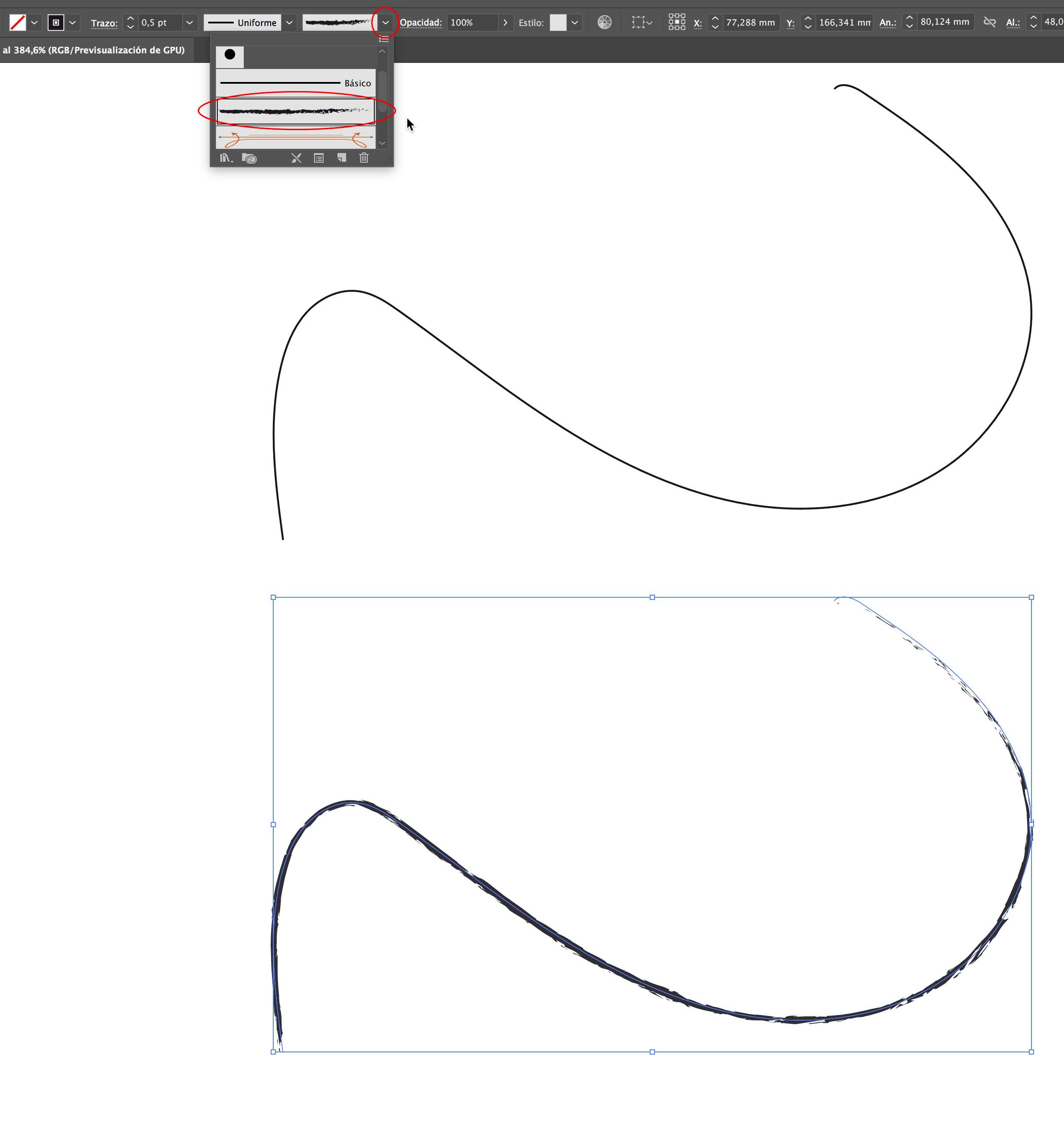Click the left-middle selection bounding box handle
The image size is (1064, 1140).
point(273,825)
